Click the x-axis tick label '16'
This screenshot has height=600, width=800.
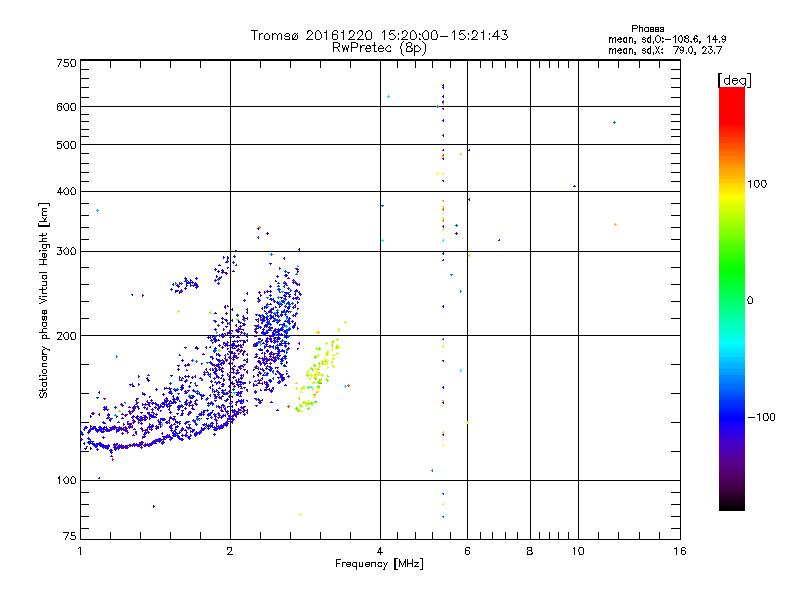coord(680,551)
